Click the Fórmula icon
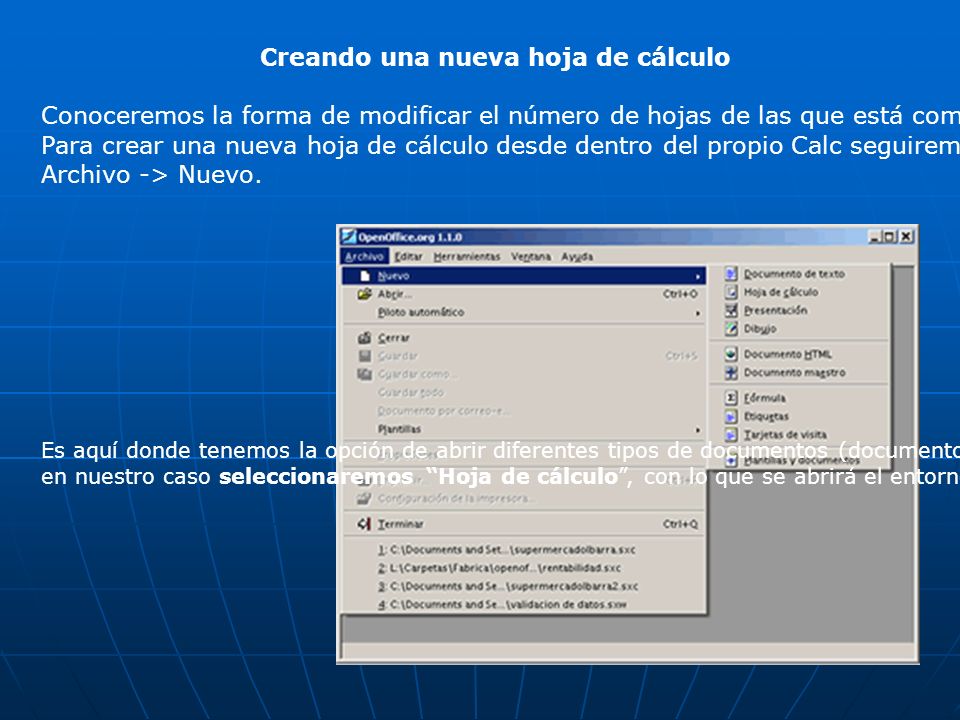Viewport: 960px width, 720px height. point(731,398)
